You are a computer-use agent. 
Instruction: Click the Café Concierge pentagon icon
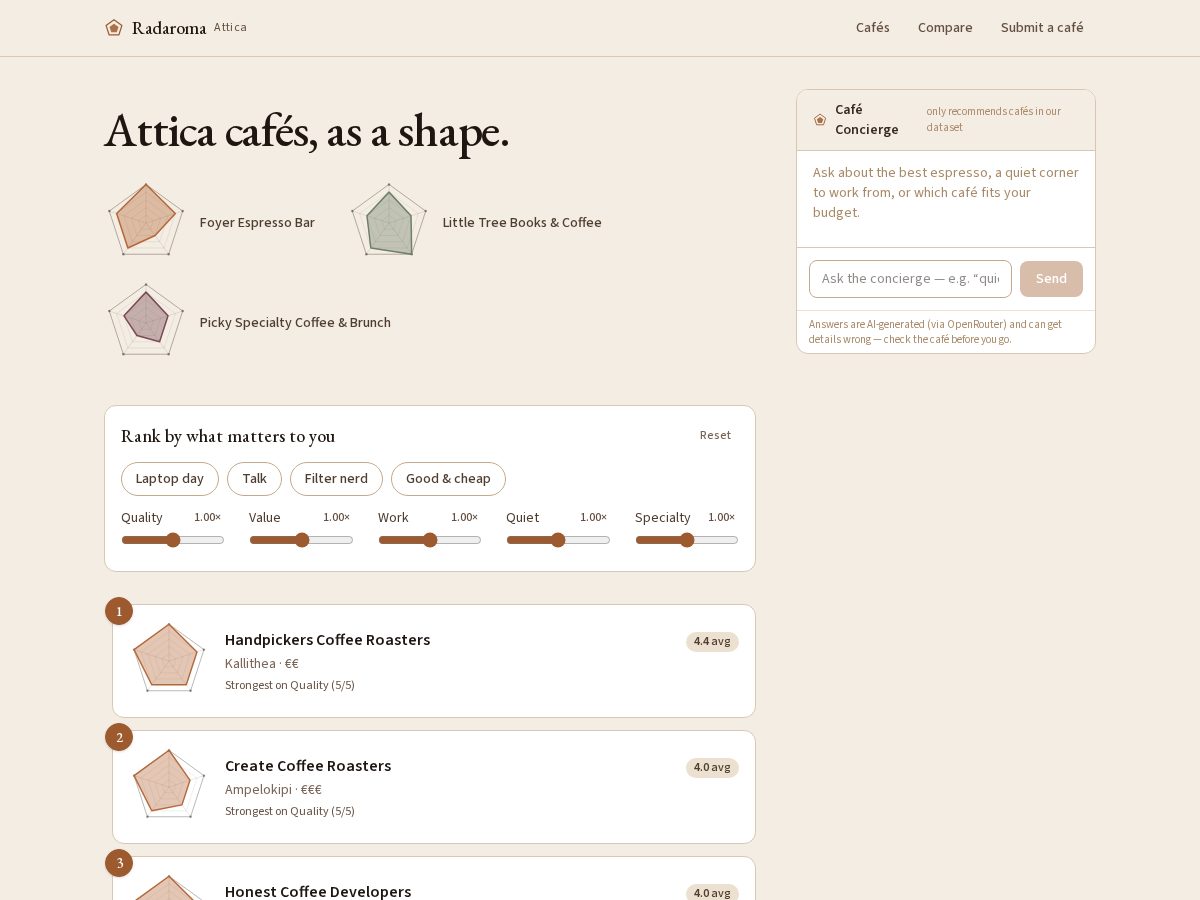(x=820, y=120)
